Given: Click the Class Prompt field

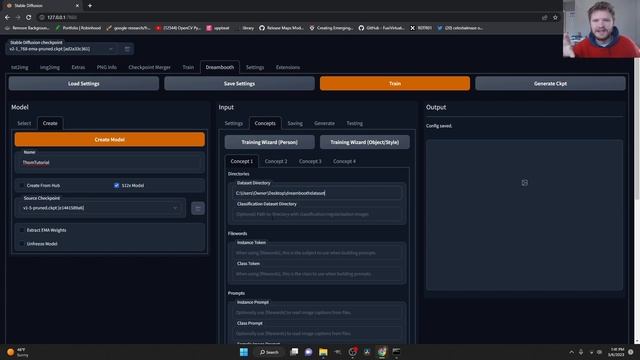Looking at the screenshot, I should (x=317, y=333).
